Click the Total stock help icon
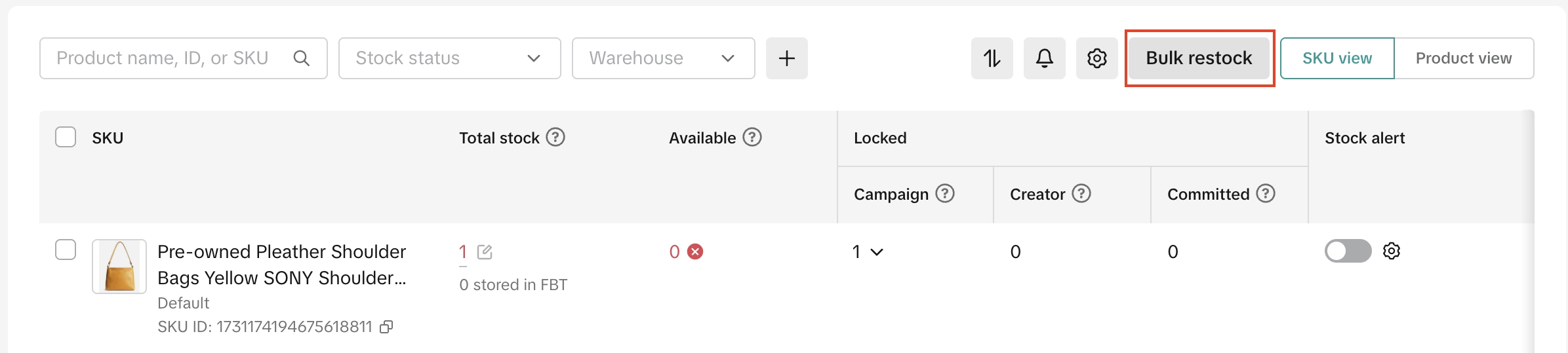The width and height of the screenshot is (1568, 353). [x=555, y=138]
